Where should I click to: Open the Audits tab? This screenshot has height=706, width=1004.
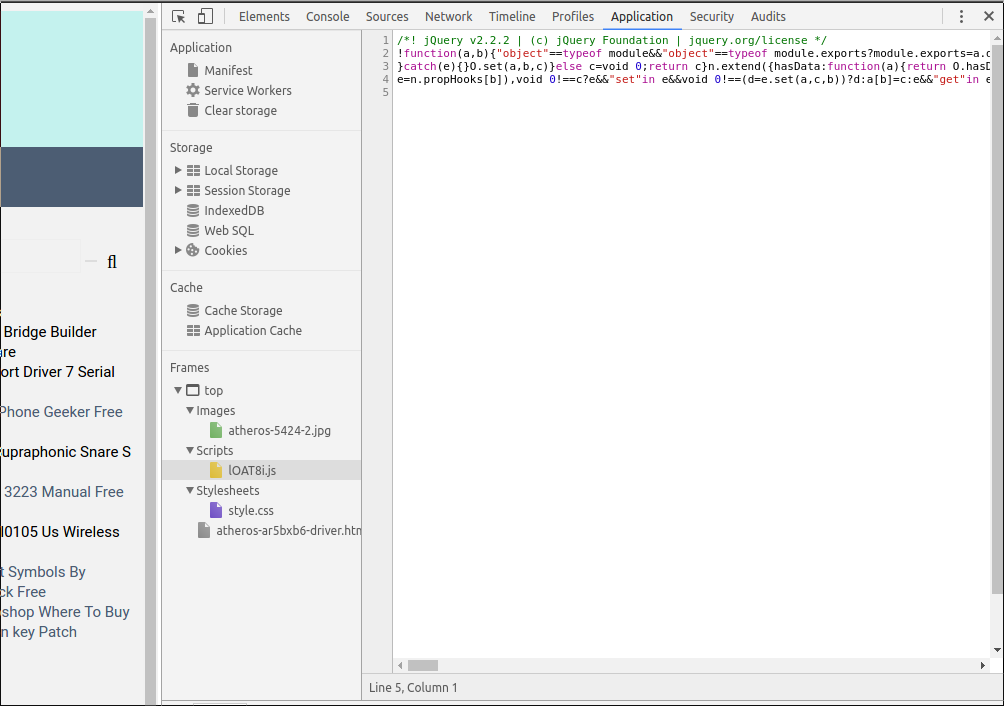[768, 17]
